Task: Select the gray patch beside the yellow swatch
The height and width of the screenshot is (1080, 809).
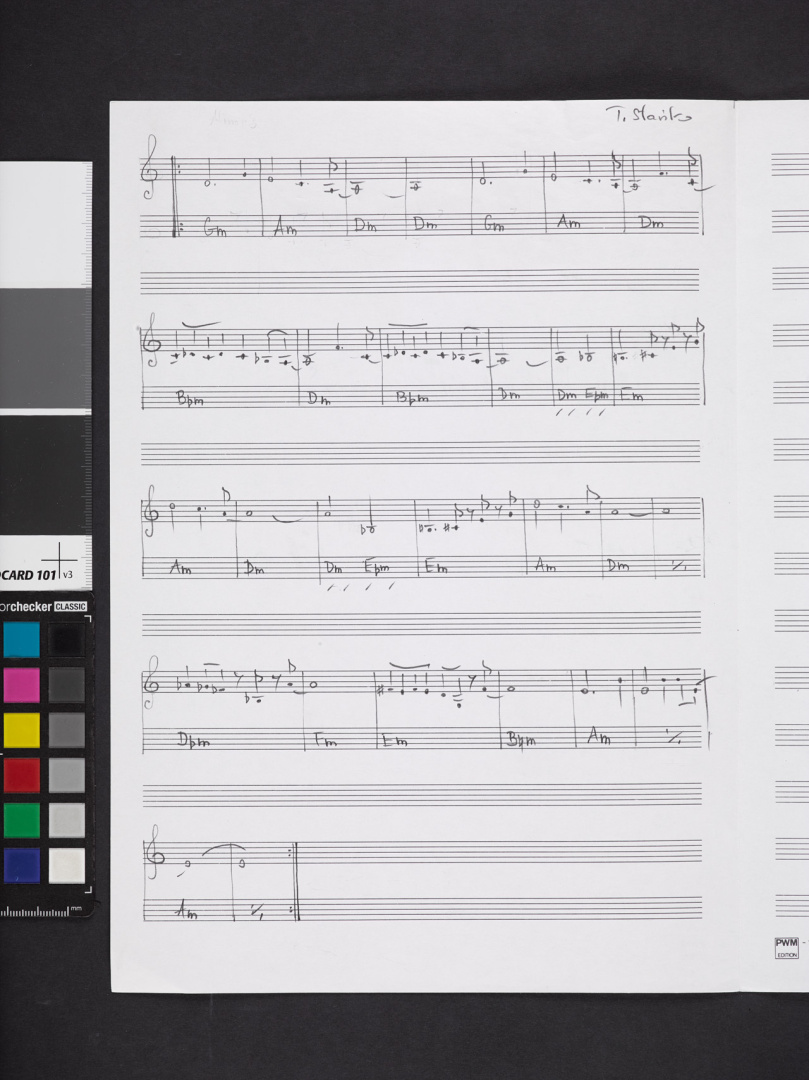Action: pyautogui.click(x=67, y=730)
